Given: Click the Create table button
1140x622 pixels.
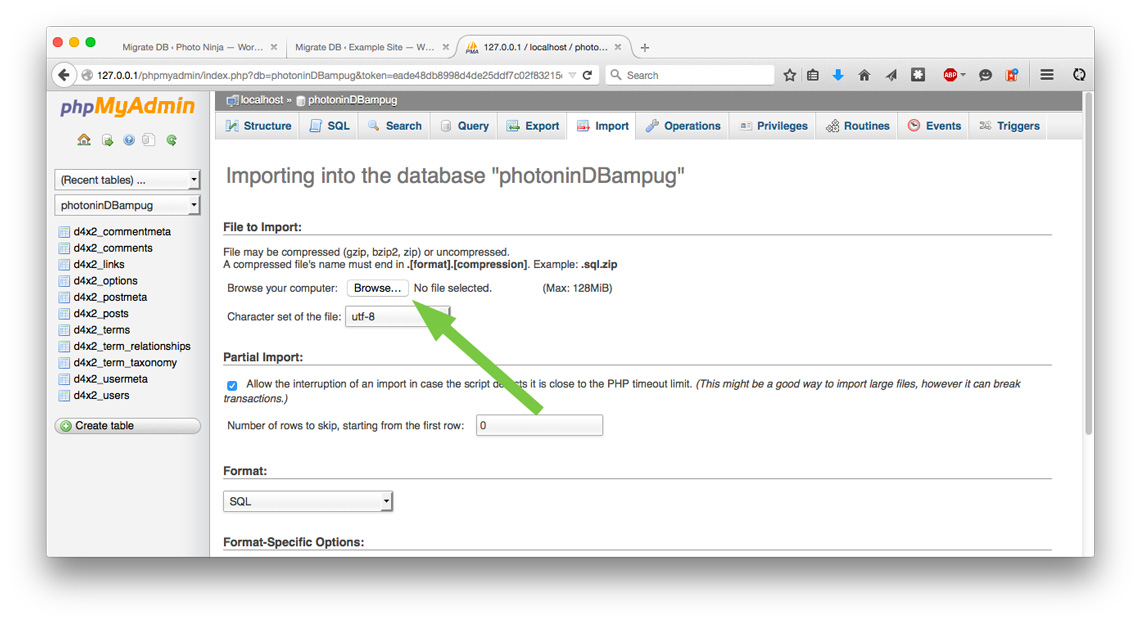Looking at the screenshot, I should click(127, 426).
